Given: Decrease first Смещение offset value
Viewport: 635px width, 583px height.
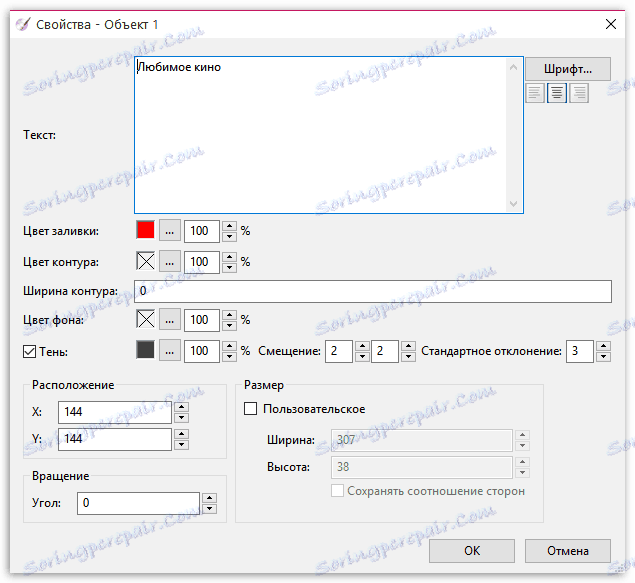Looking at the screenshot, I should 362,356.
